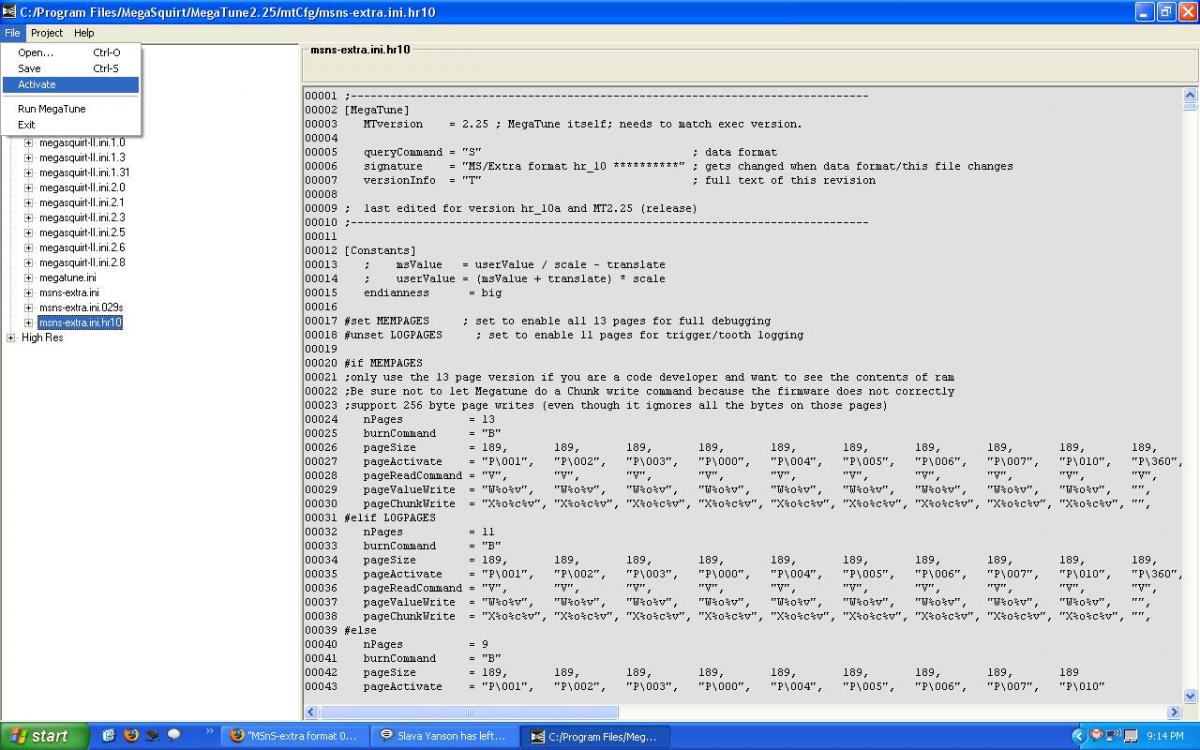
Task: Click Activate in the File menu
Action: coord(37,85)
